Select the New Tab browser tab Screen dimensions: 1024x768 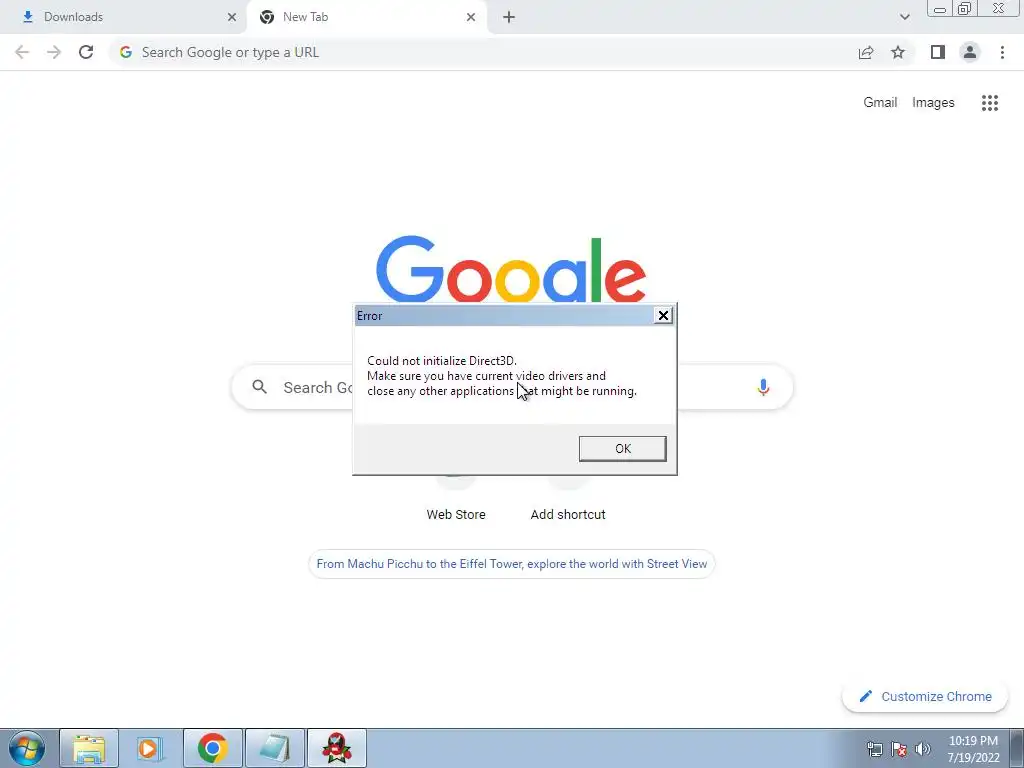click(366, 17)
